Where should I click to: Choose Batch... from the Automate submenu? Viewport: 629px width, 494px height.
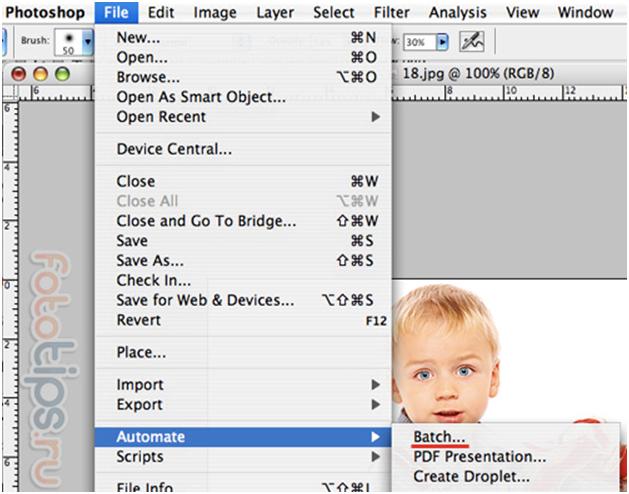(440, 437)
